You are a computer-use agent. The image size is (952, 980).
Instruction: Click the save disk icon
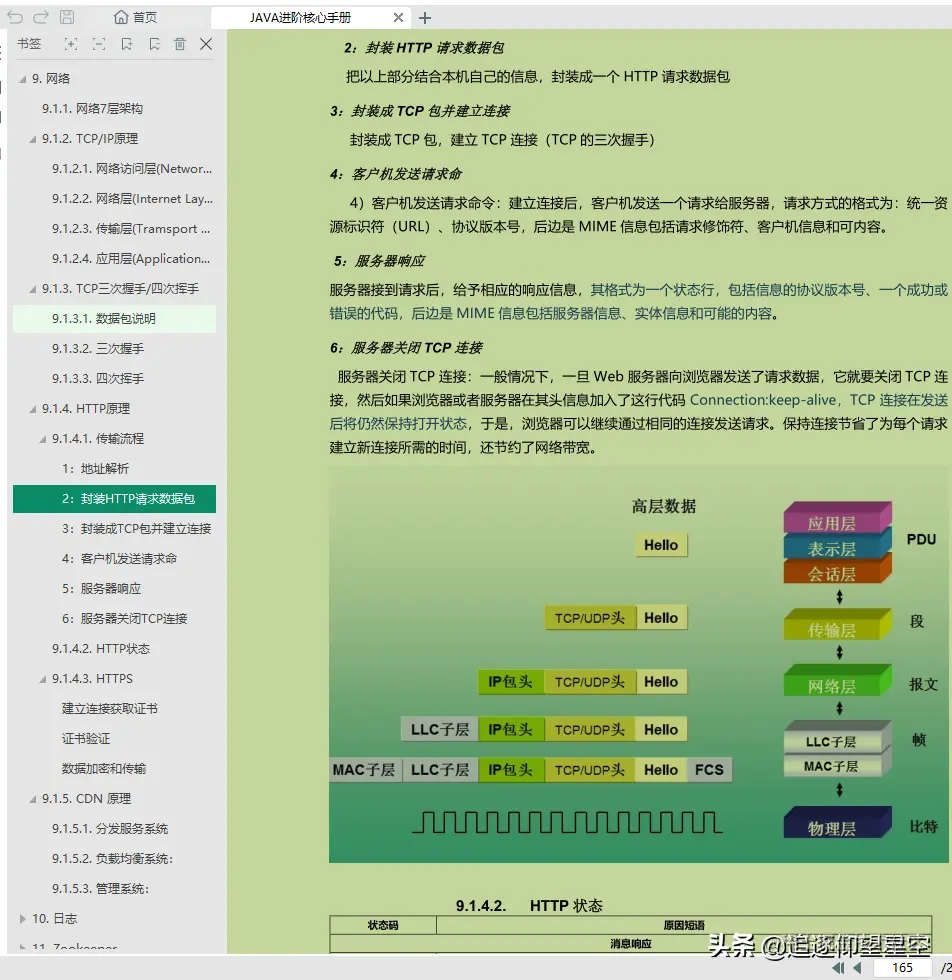point(67,18)
